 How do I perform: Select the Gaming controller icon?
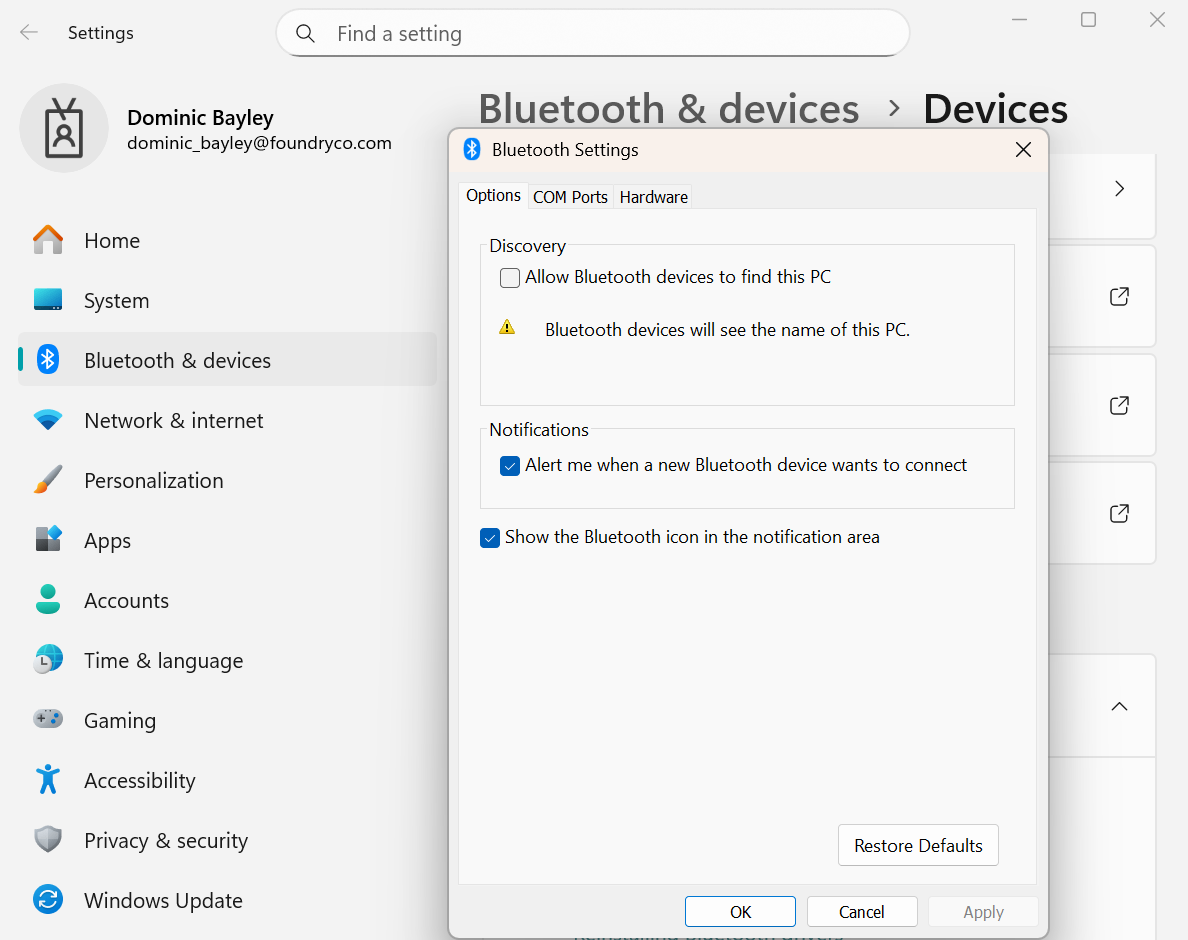tap(47, 720)
